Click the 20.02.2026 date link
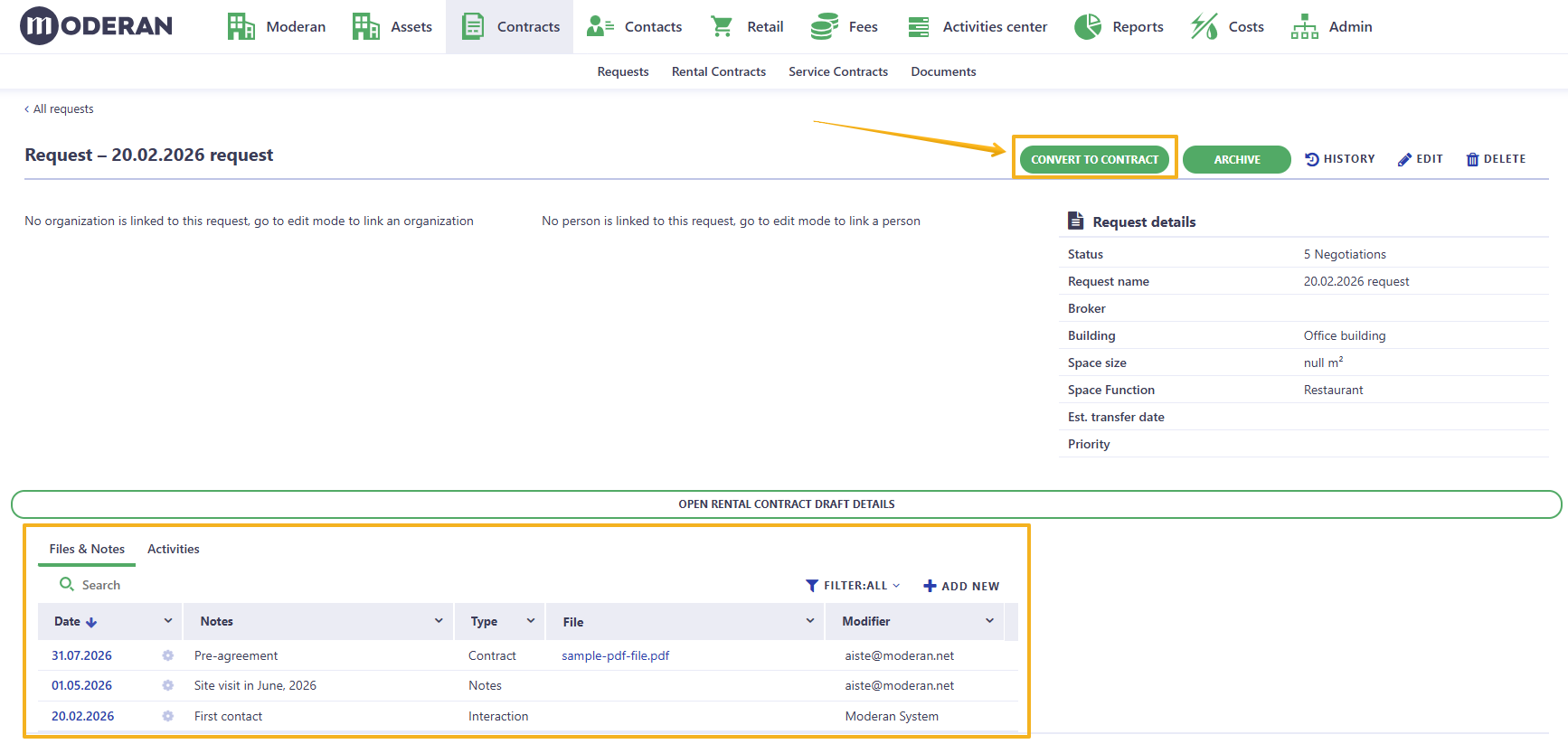The width and height of the screenshot is (1568, 744). coord(82,716)
